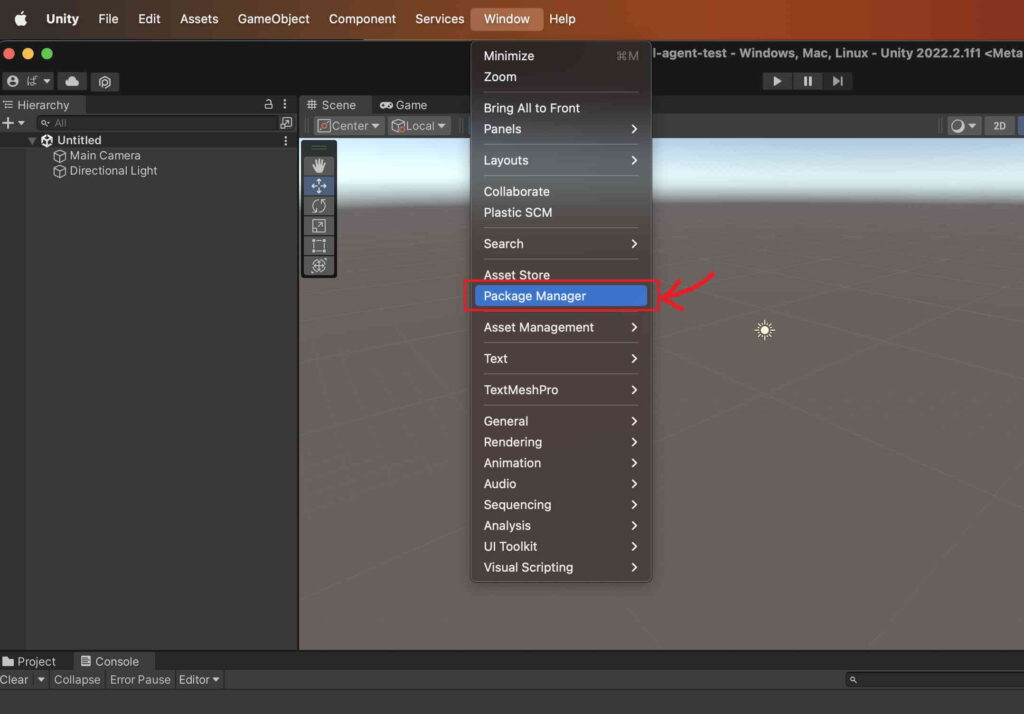Viewport: 1024px width, 714px height.
Task: Open Hierarchy panel more options menu
Action: (x=285, y=104)
